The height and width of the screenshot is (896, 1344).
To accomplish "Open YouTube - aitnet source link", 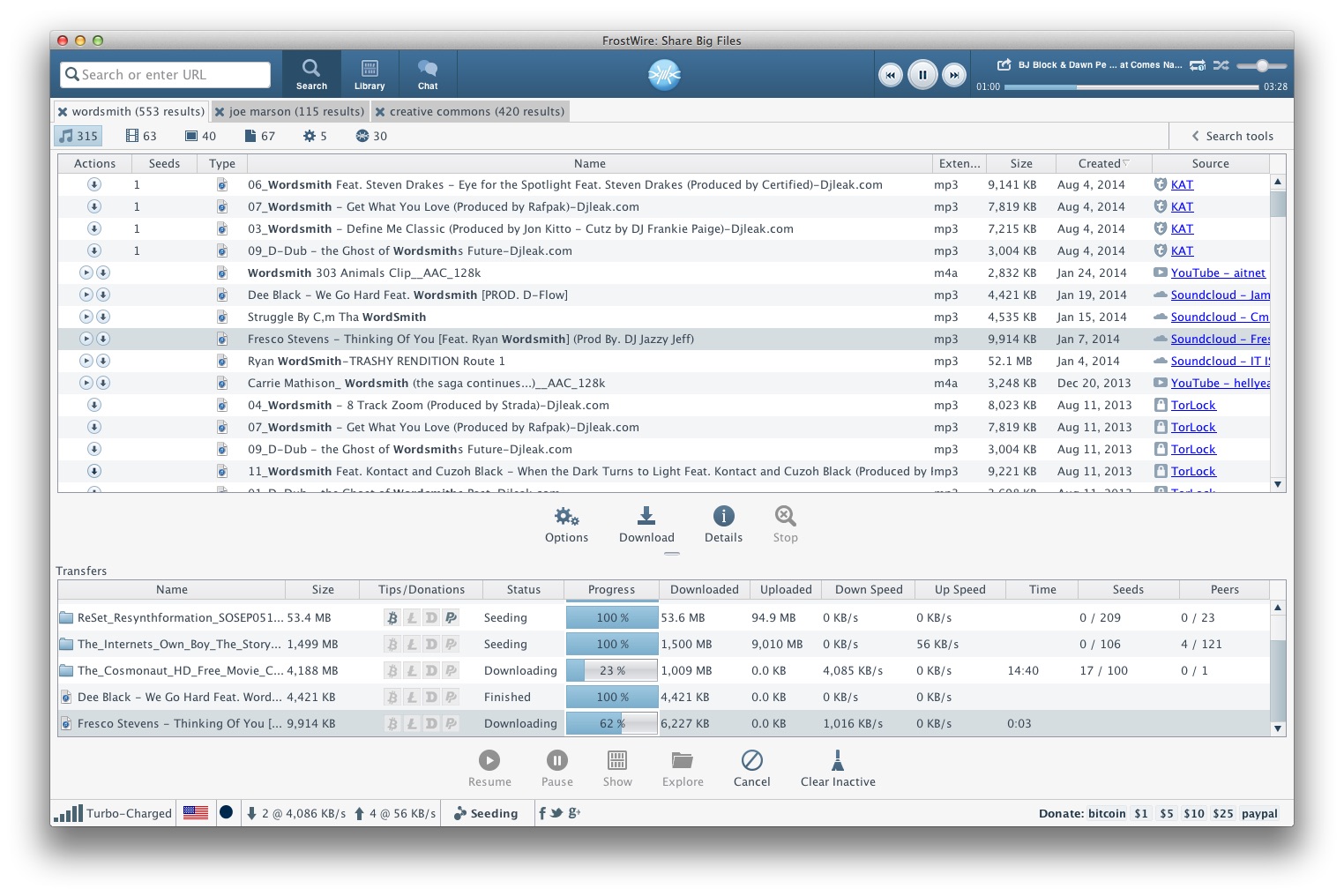I will tap(1218, 273).
